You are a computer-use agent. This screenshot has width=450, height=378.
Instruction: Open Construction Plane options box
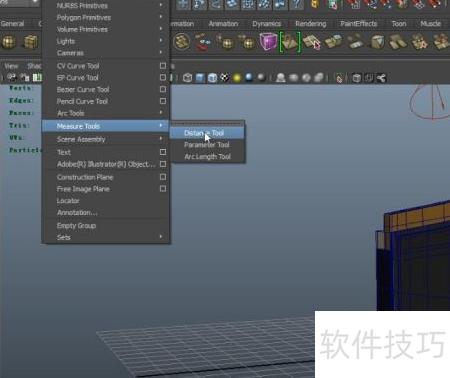pos(163,177)
